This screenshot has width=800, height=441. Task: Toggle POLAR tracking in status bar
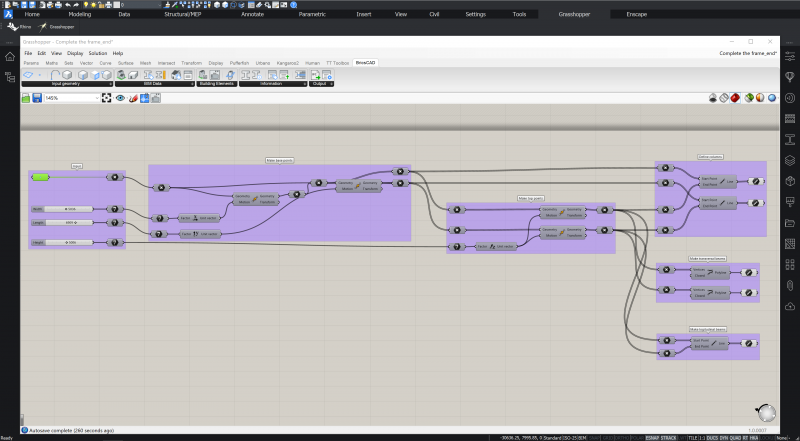pyautogui.click(x=636, y=438)
